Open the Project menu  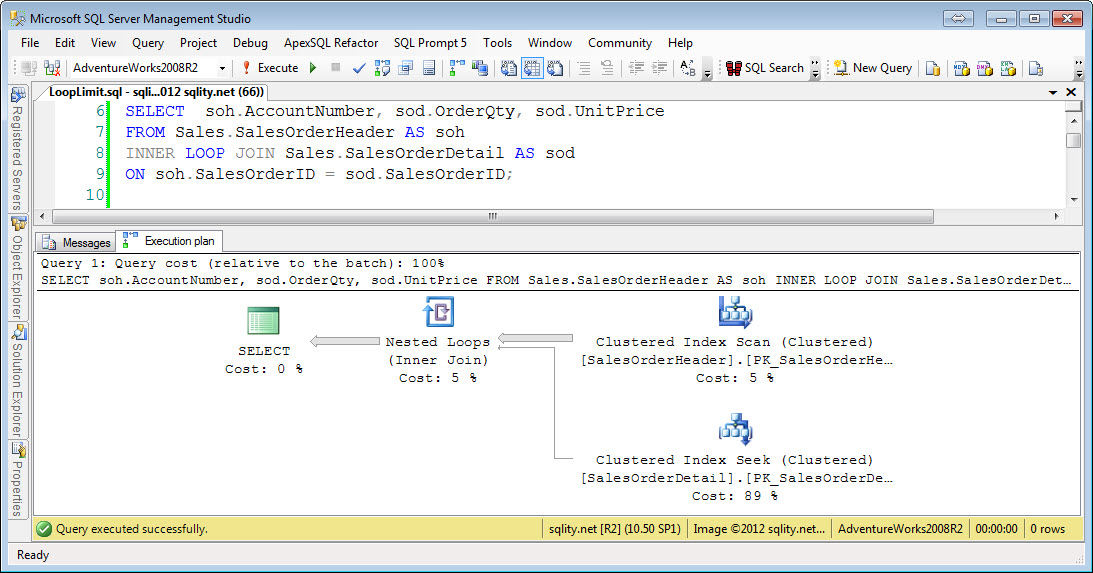[198, 43]
